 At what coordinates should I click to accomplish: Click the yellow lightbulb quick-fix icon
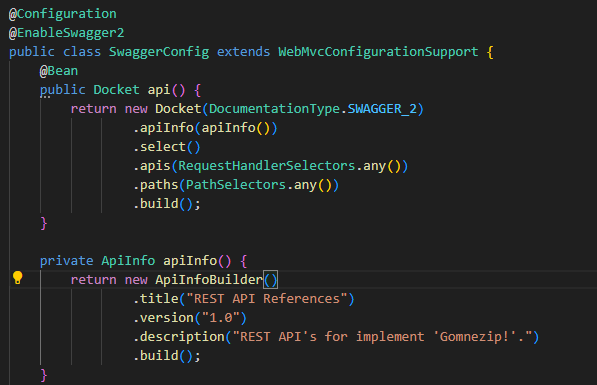tap(18, 278)
